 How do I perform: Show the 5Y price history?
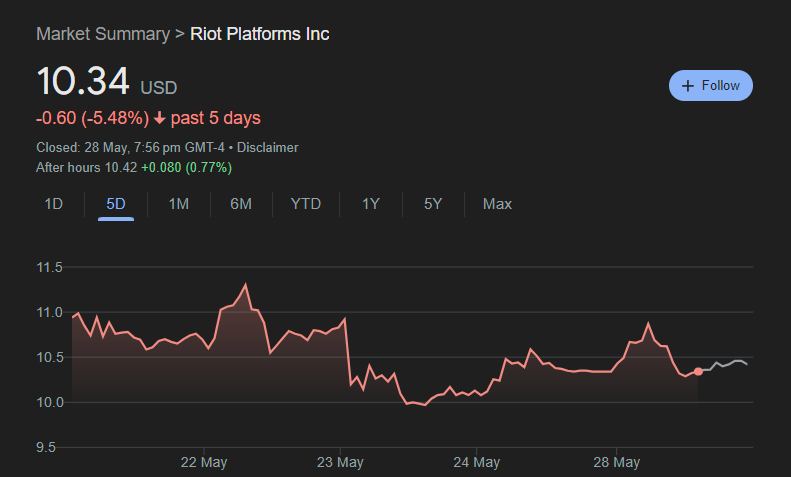[432, 204]
